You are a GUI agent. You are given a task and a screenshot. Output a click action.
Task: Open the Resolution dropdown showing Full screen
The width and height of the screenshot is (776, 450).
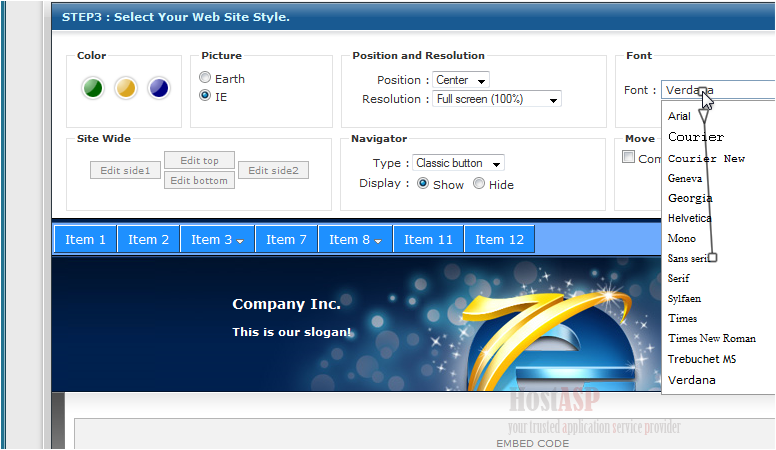click(497, 99)
